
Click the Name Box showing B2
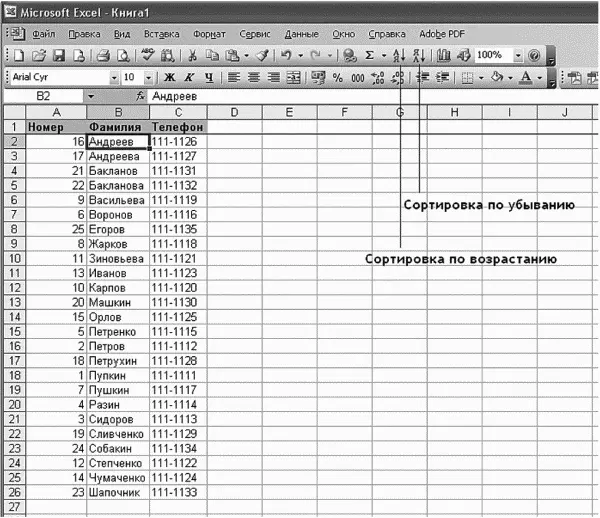pos(43,96)
